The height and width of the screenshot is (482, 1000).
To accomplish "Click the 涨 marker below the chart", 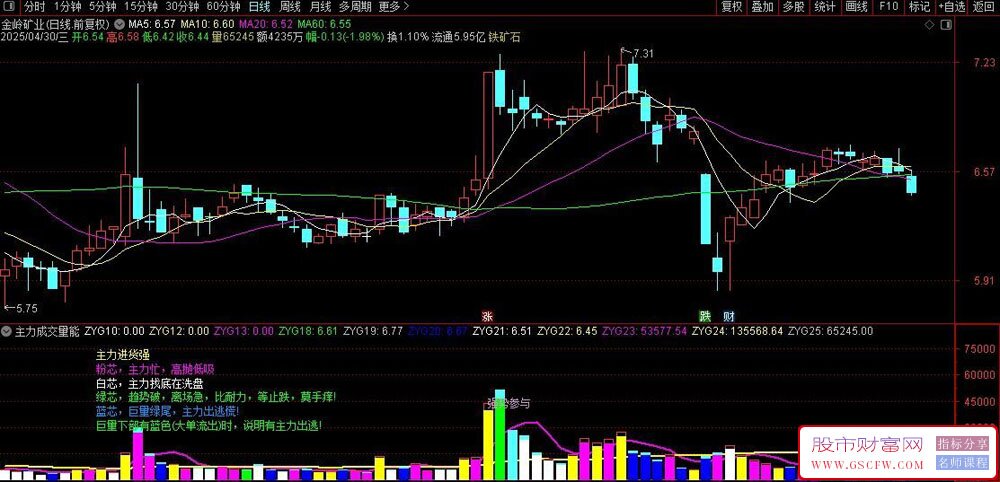I will 487,316.
